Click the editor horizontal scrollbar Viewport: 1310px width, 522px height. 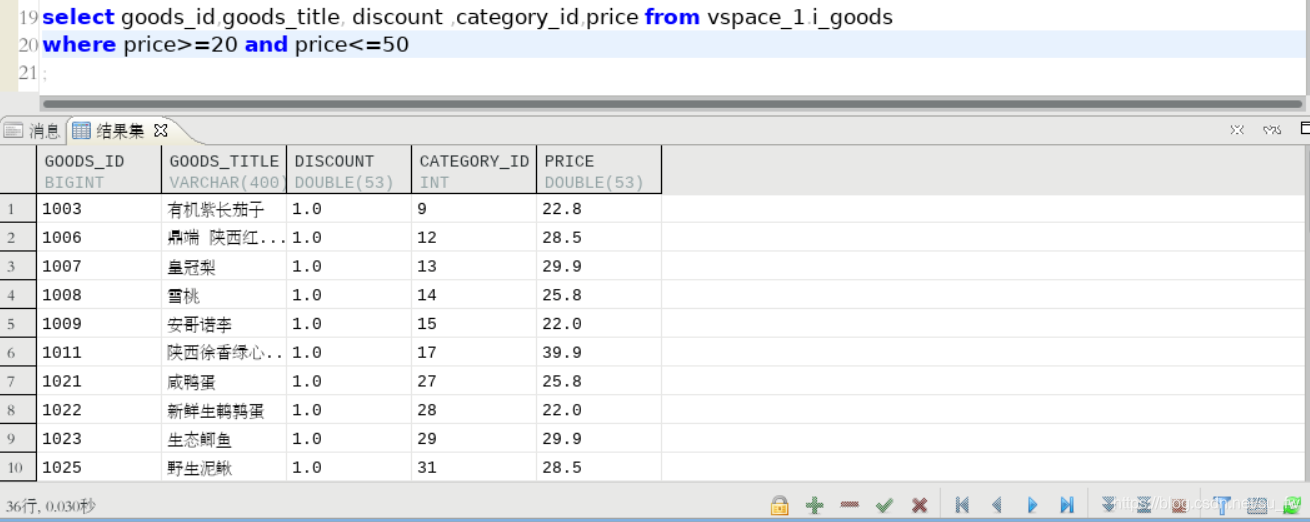coord(672,103)
